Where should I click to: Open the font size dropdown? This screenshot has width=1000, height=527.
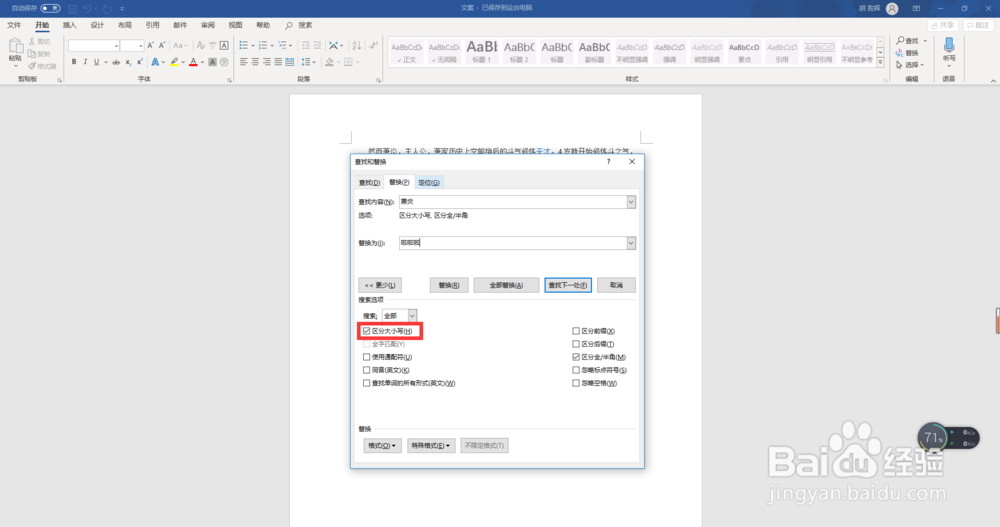pyautogui.click(x=140, y=45)
